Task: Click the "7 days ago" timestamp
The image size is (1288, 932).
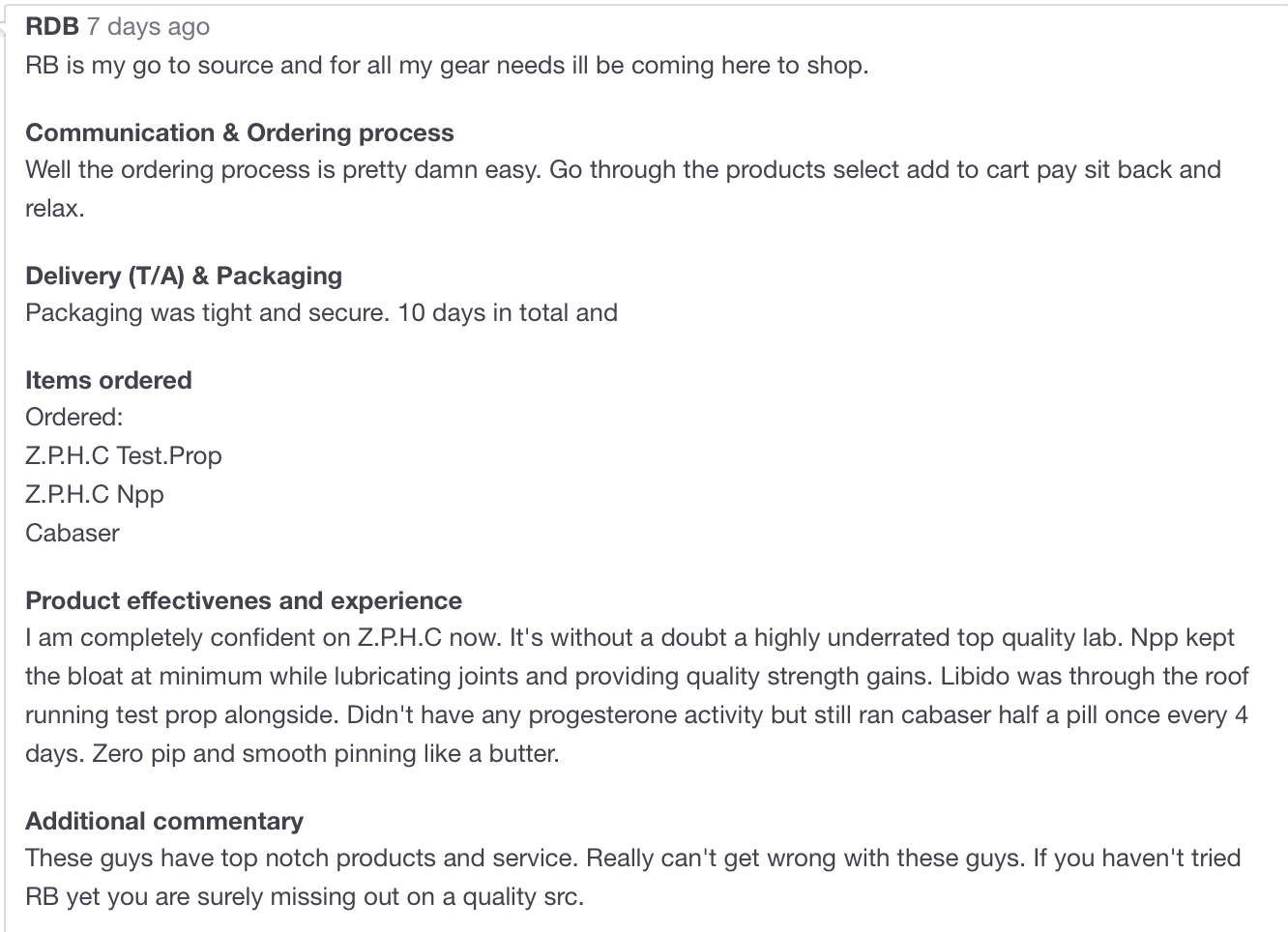Action: (x=148, y=26)
